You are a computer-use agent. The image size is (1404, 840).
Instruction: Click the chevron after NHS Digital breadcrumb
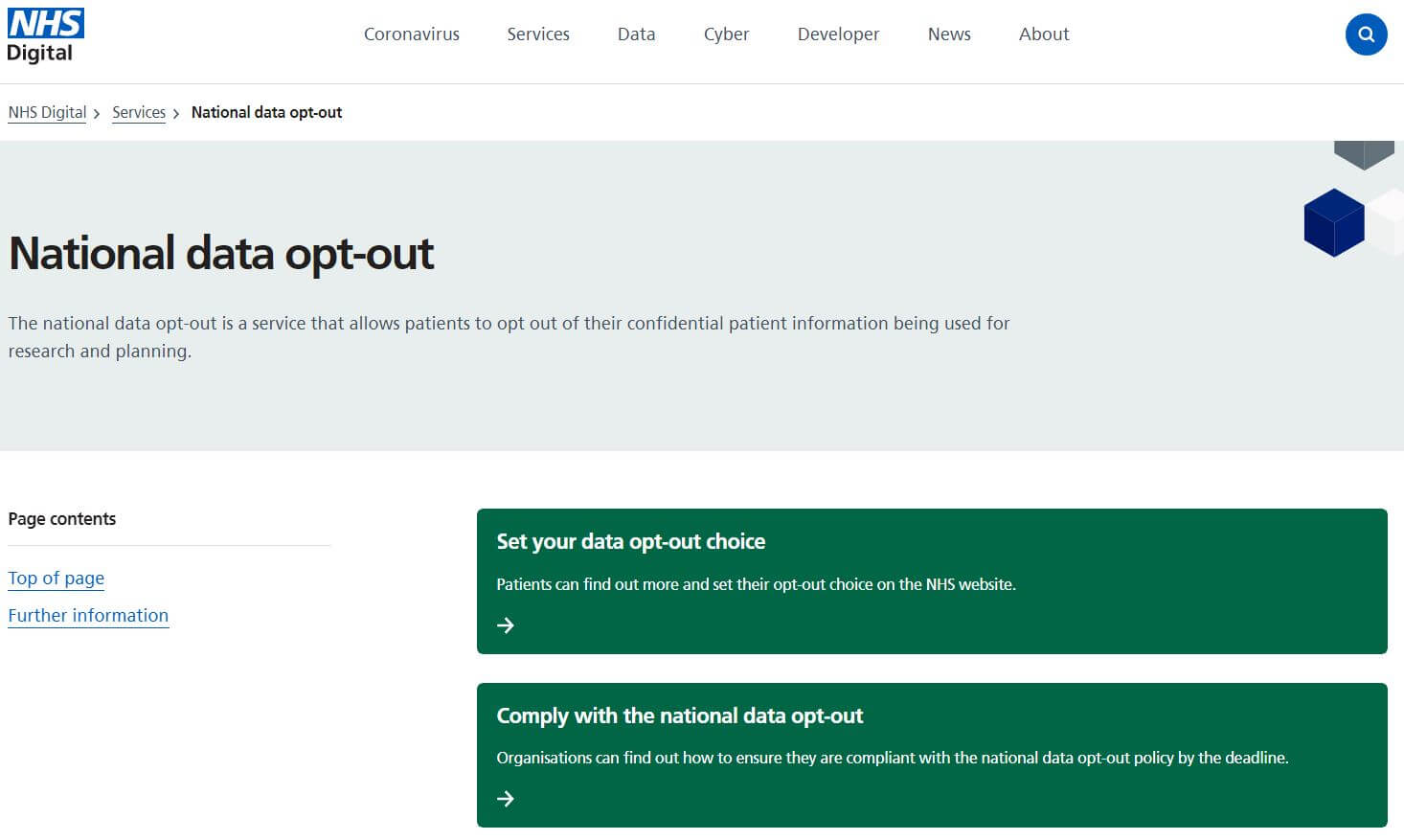97,114
